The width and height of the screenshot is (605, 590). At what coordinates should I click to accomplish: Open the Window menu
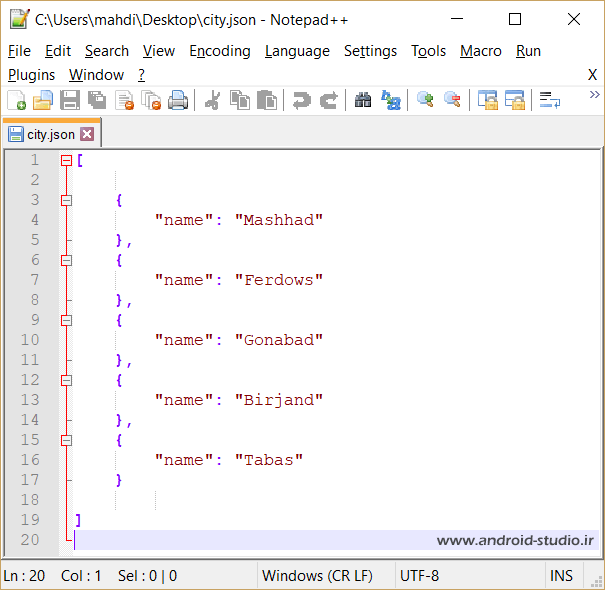[96, 75]
